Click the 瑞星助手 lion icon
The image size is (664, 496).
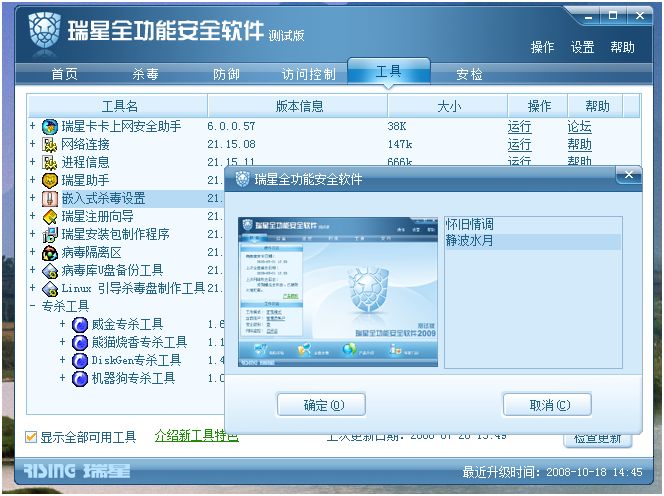click(50, 181)
